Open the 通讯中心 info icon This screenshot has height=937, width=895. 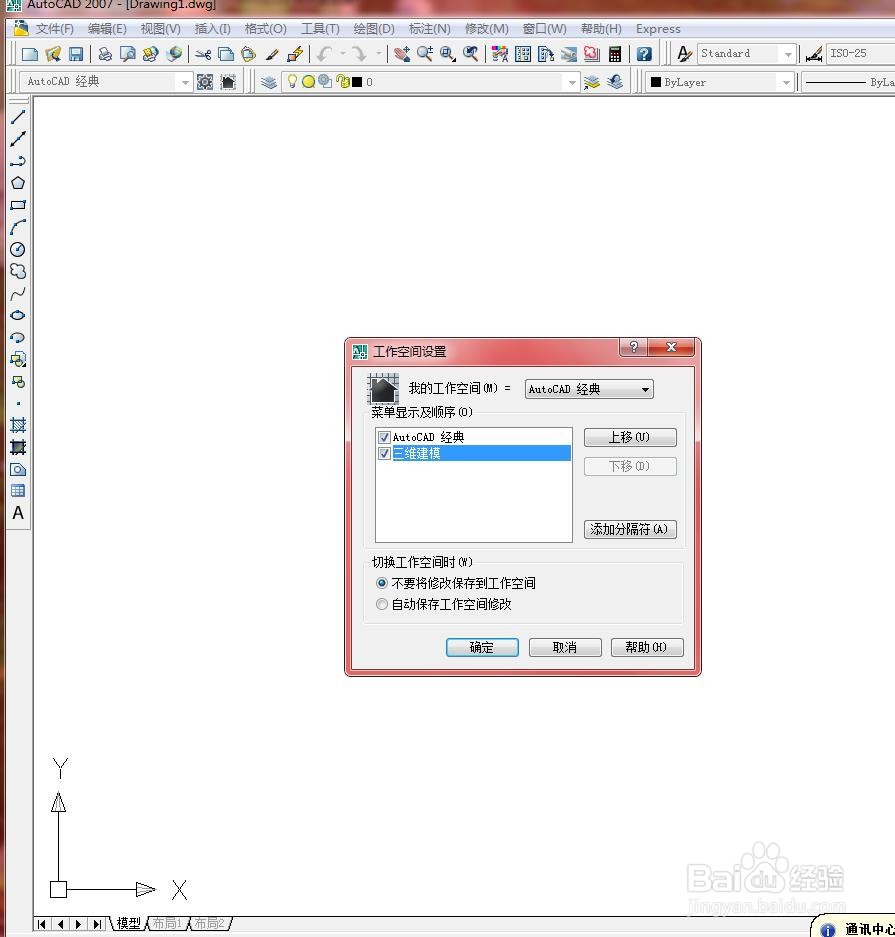[x=827, y=929]
